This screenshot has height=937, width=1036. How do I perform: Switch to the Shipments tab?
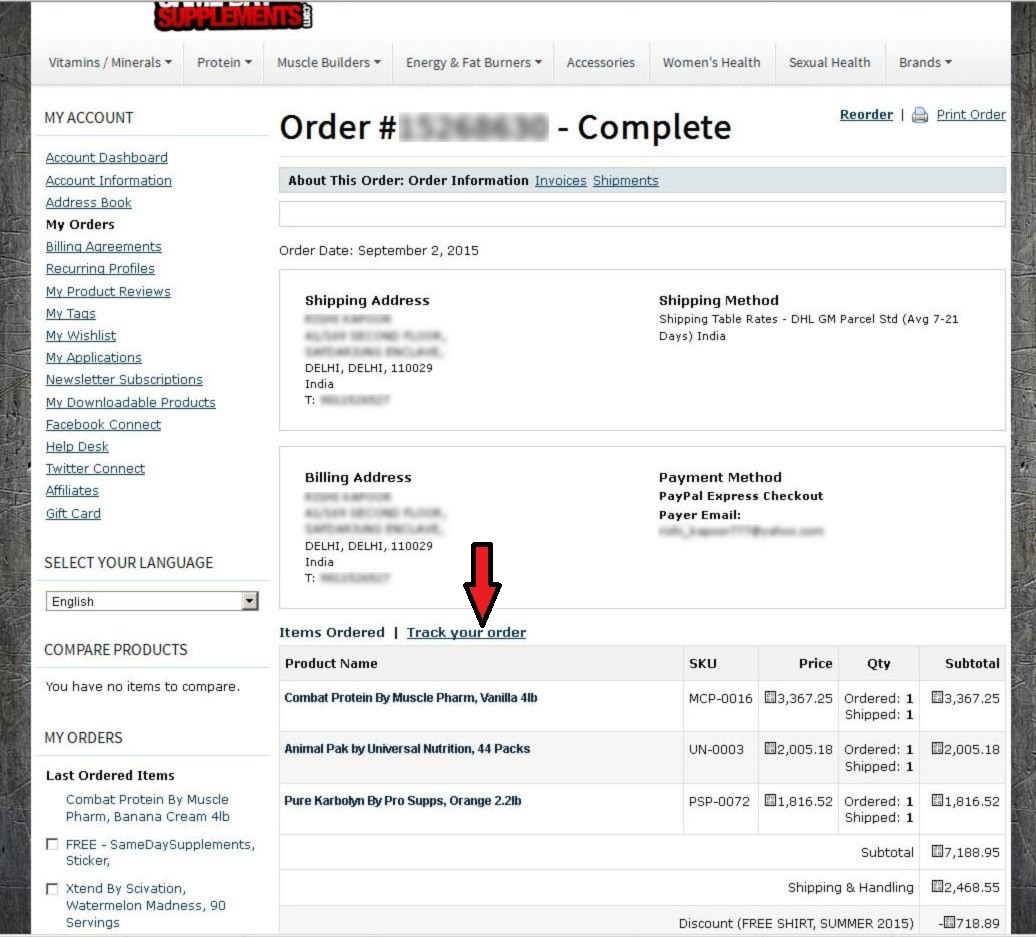coord(625,180)
